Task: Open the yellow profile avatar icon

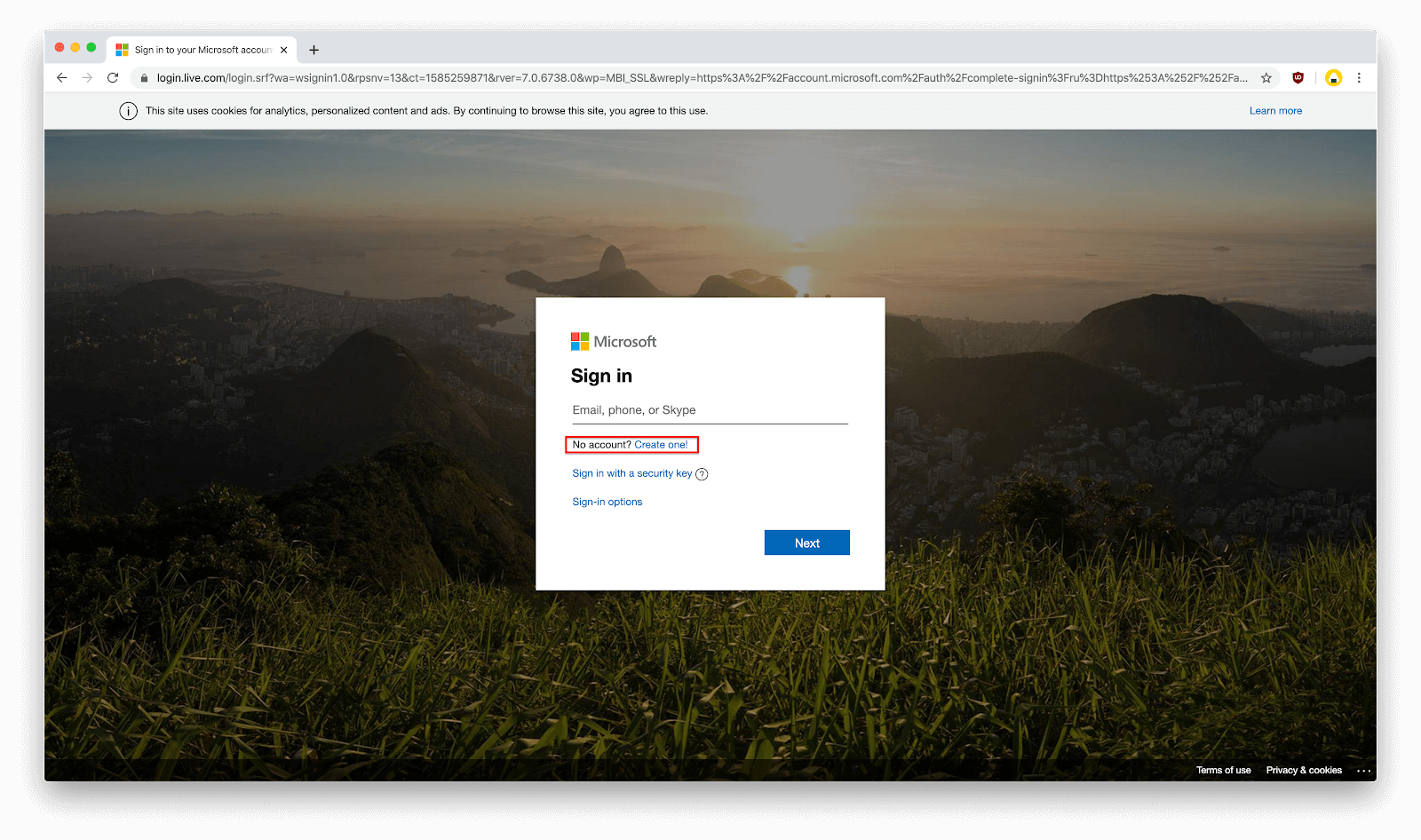Action: point(1333,78)
